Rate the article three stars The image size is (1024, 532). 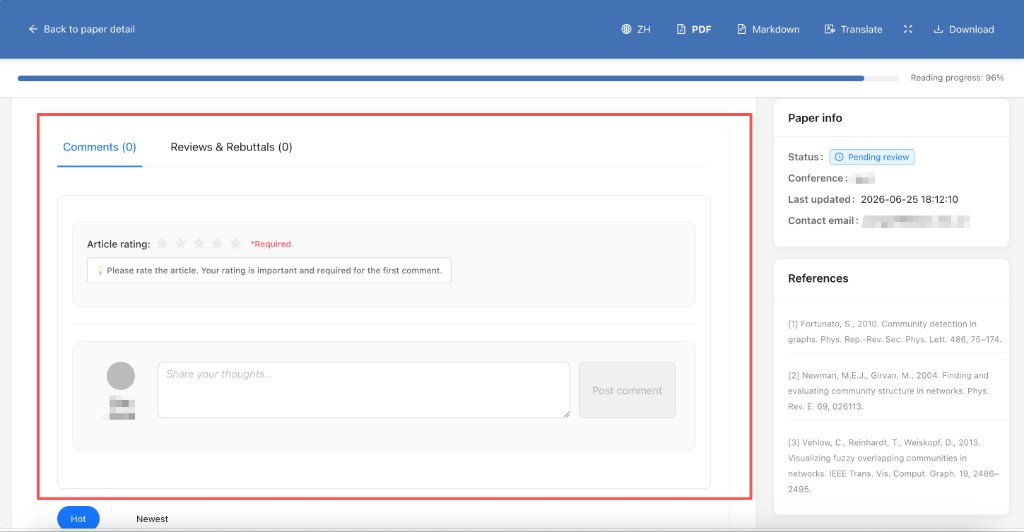(x=199, y=243)
